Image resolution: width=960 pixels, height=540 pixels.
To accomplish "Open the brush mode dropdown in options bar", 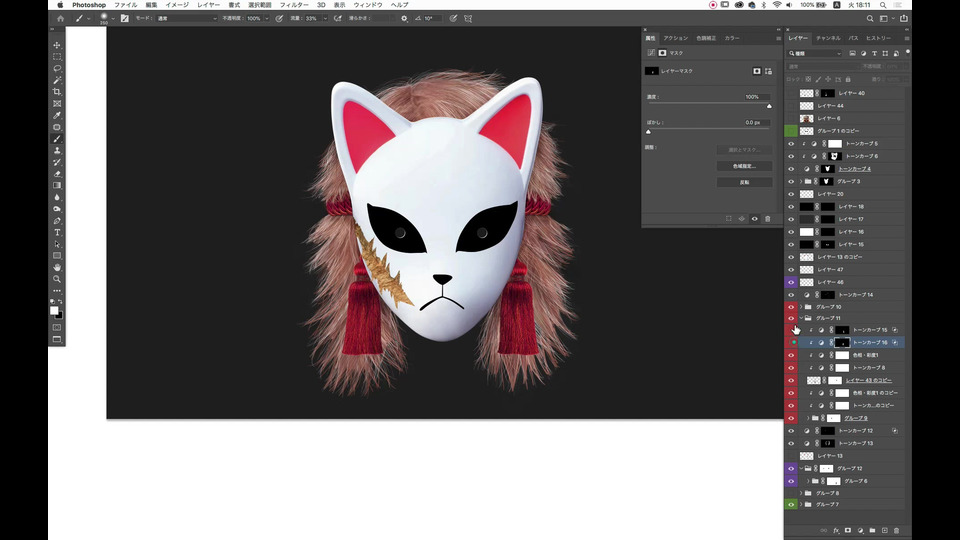I will [x=187, y=18].
